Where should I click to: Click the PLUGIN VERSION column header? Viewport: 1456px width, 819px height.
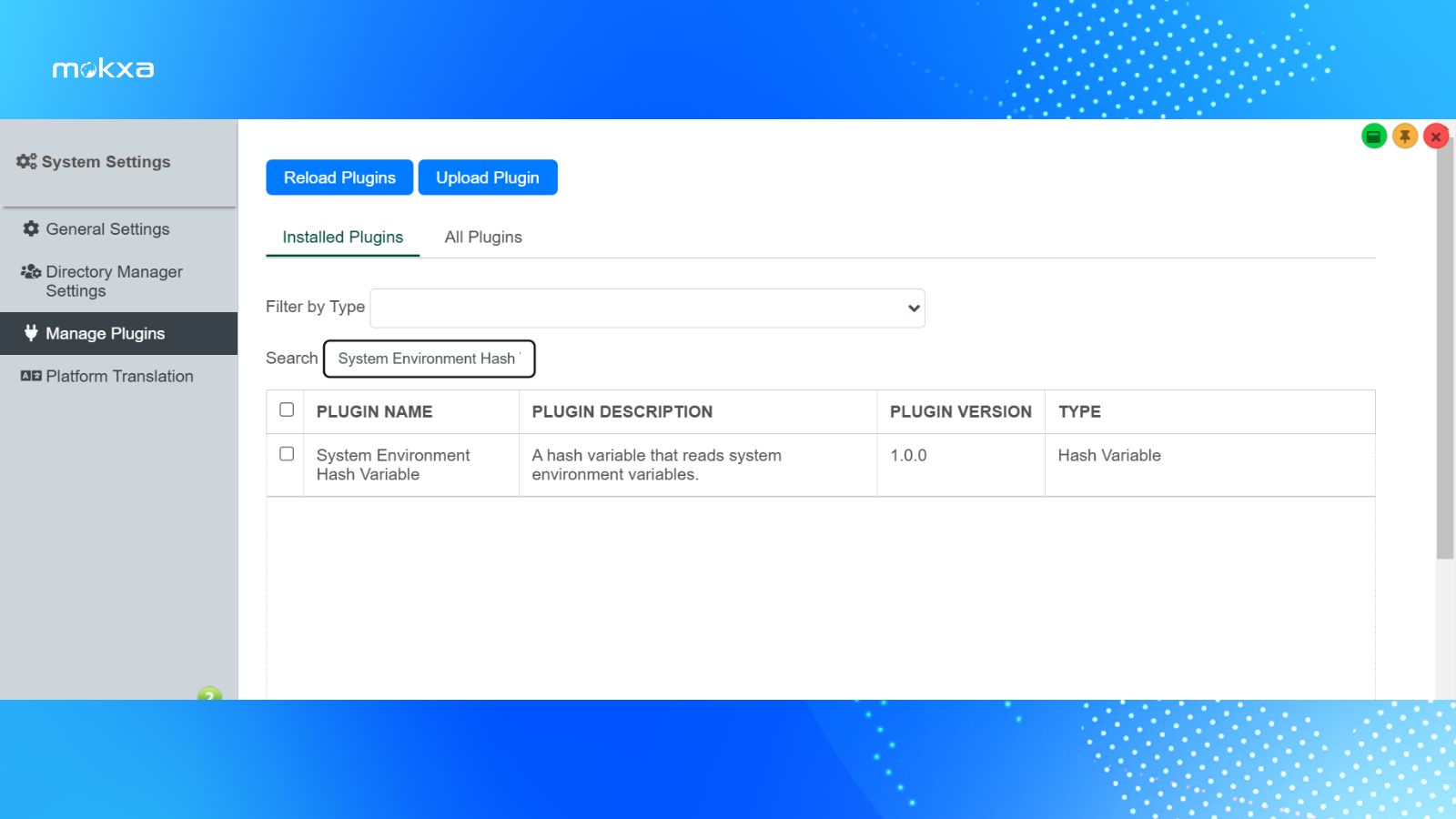coord(961,411)
